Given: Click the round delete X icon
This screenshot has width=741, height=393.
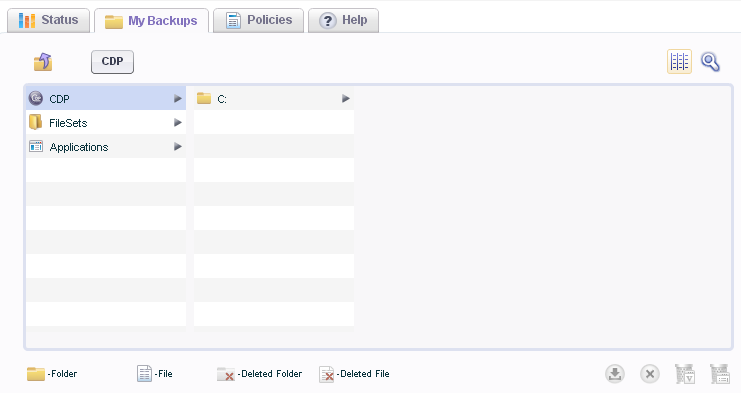Looking at the screenshot, I should pyautogui.click(x=650, y=374).
